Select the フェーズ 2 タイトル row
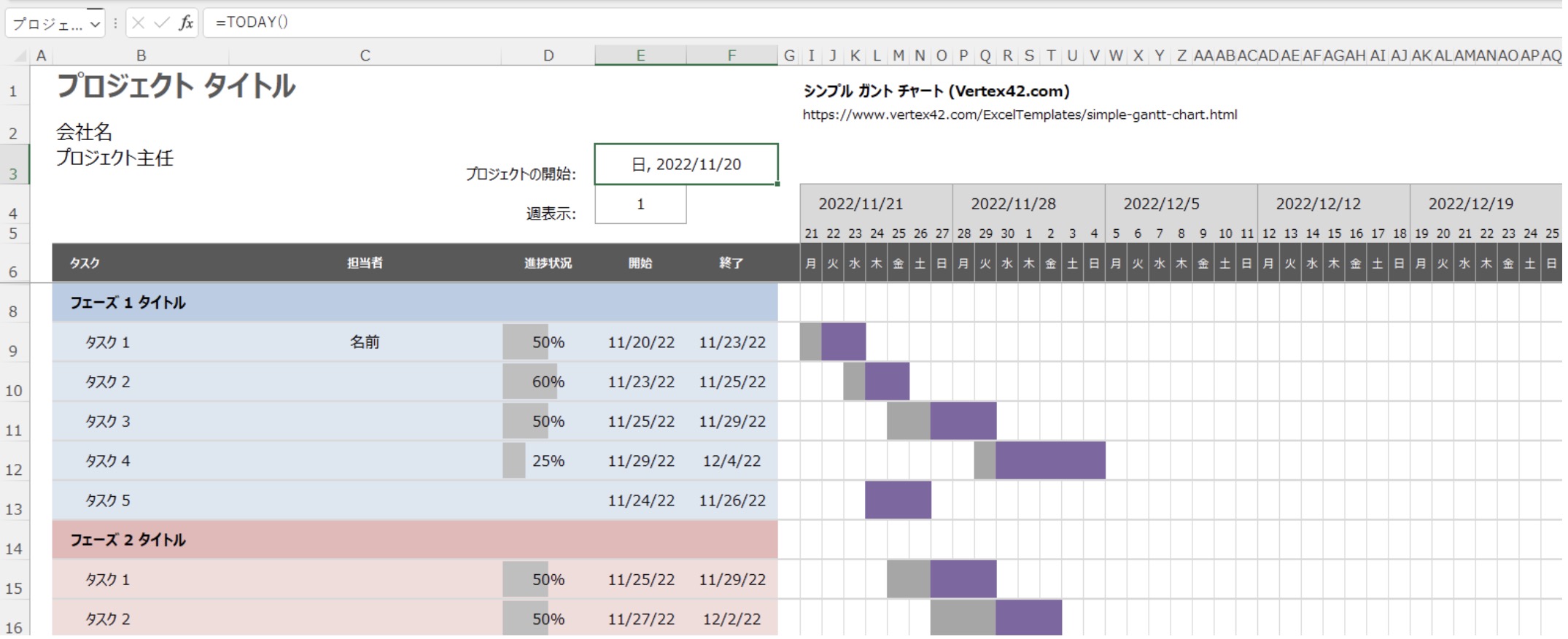This screenshot has width=1568, height=639. [x=415, y=540]
